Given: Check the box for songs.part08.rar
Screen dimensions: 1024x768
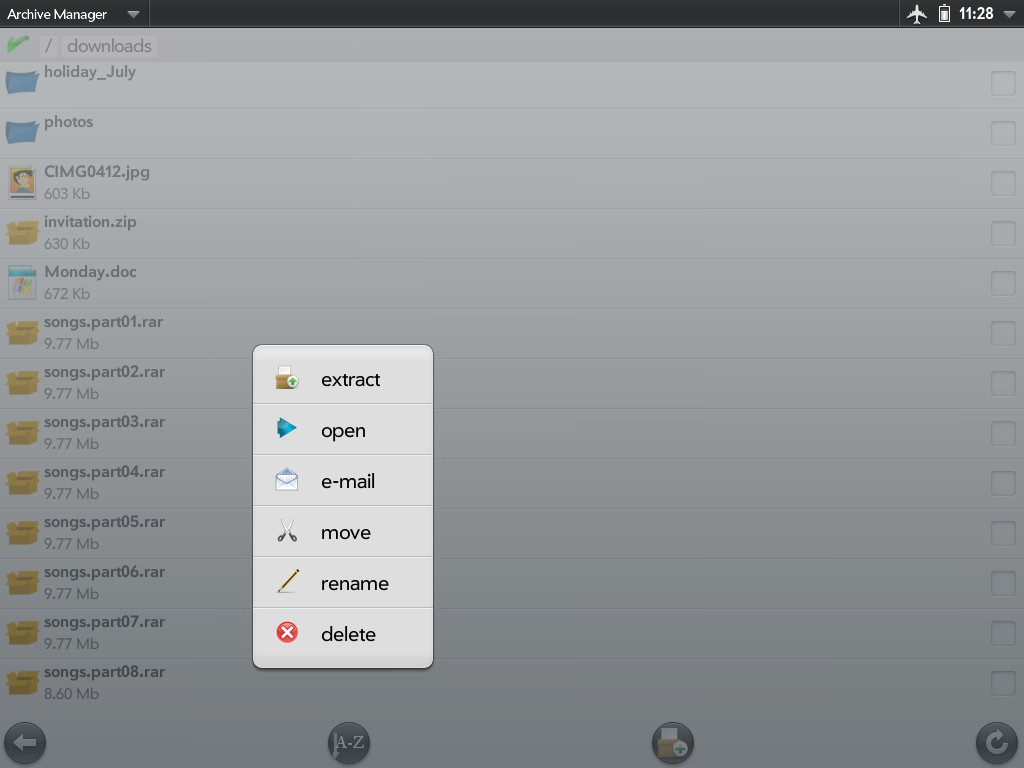Looking at the screenshot, I should click(x=1003, y=683).
